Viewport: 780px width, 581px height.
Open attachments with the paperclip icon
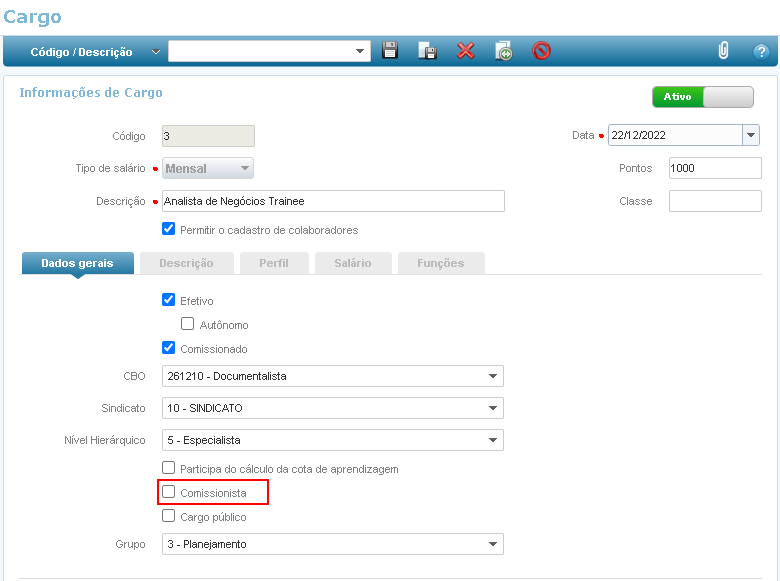[724, 51]
